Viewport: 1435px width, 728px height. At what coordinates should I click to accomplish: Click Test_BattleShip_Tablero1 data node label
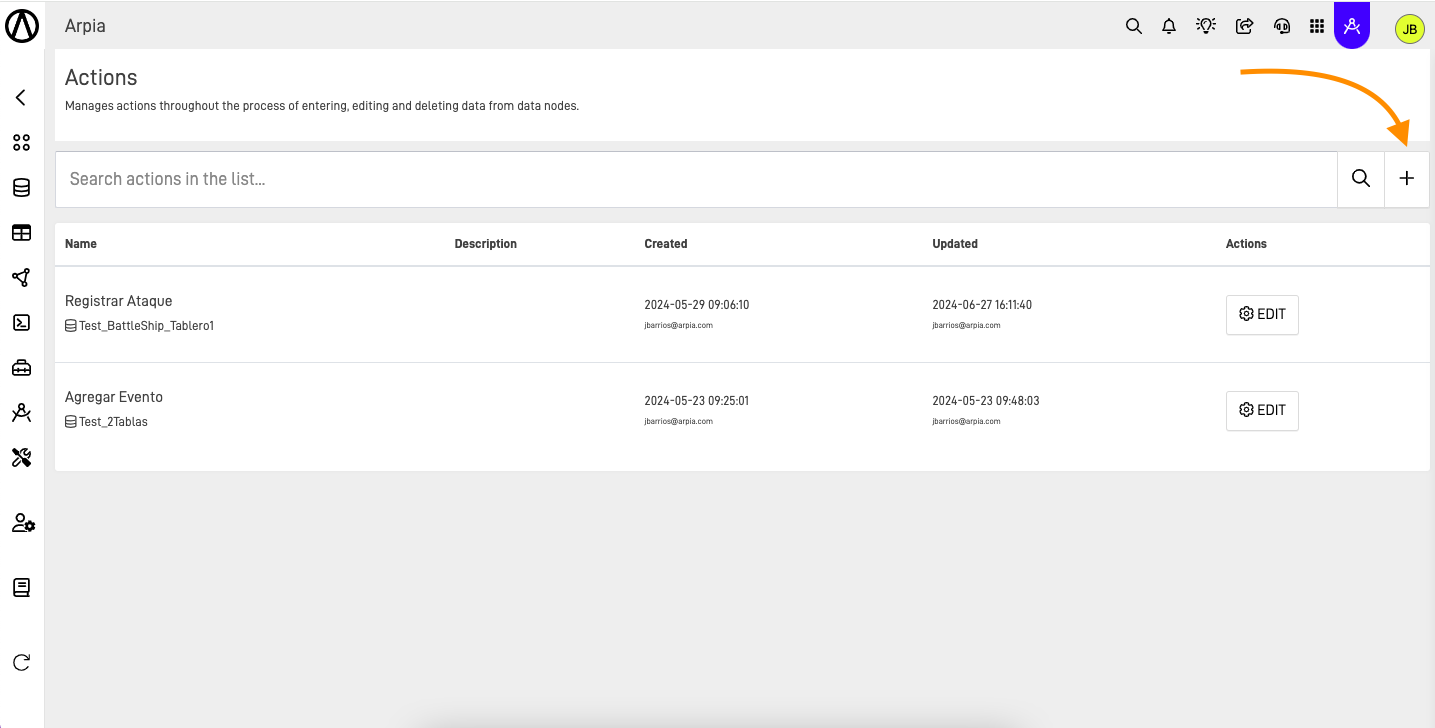point(146,326)
